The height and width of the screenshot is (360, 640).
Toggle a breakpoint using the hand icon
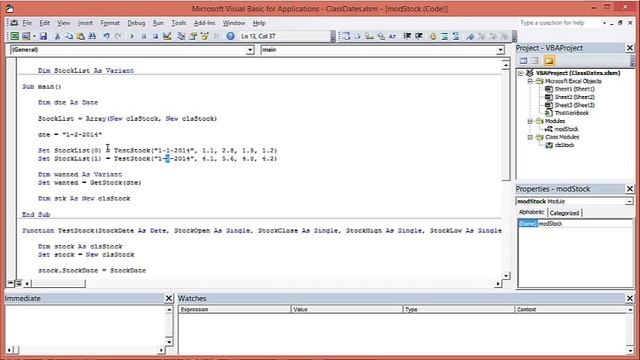pyautogui.click(x=433, y=36)
